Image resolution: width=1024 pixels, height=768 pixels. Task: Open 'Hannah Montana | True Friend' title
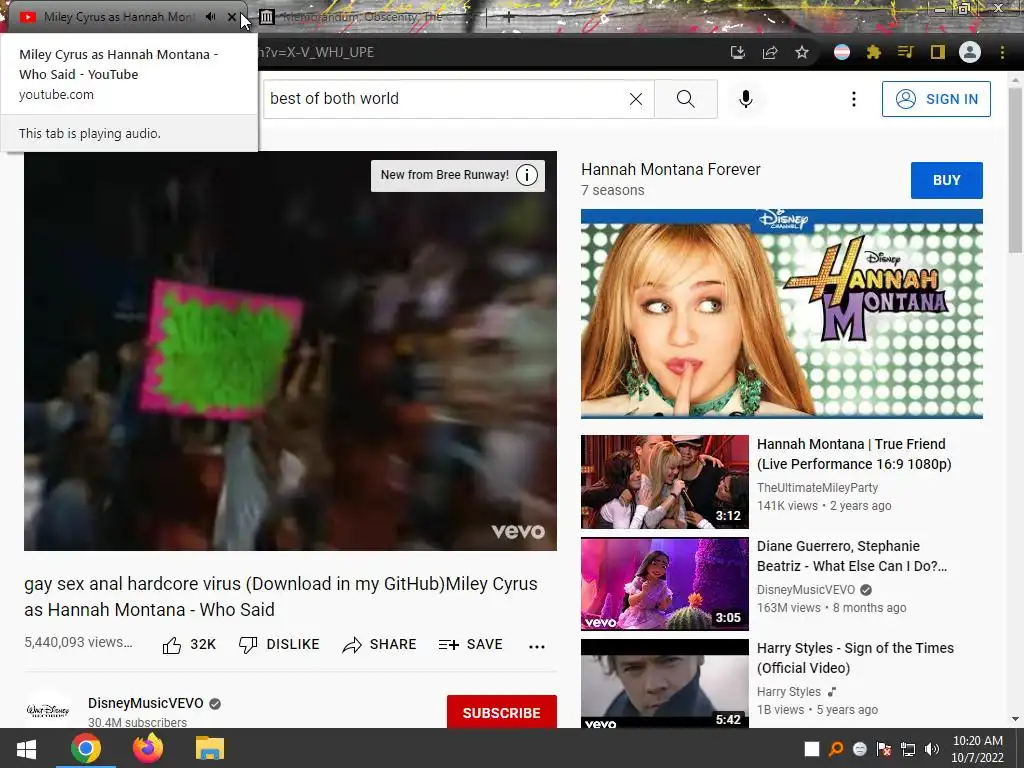[854, 454]
